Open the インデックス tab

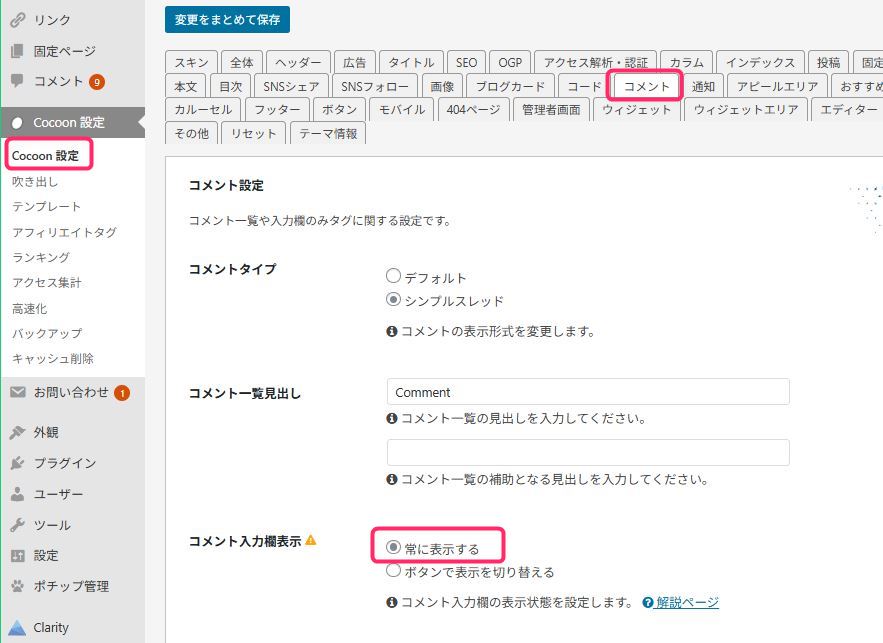click(760, 62)
